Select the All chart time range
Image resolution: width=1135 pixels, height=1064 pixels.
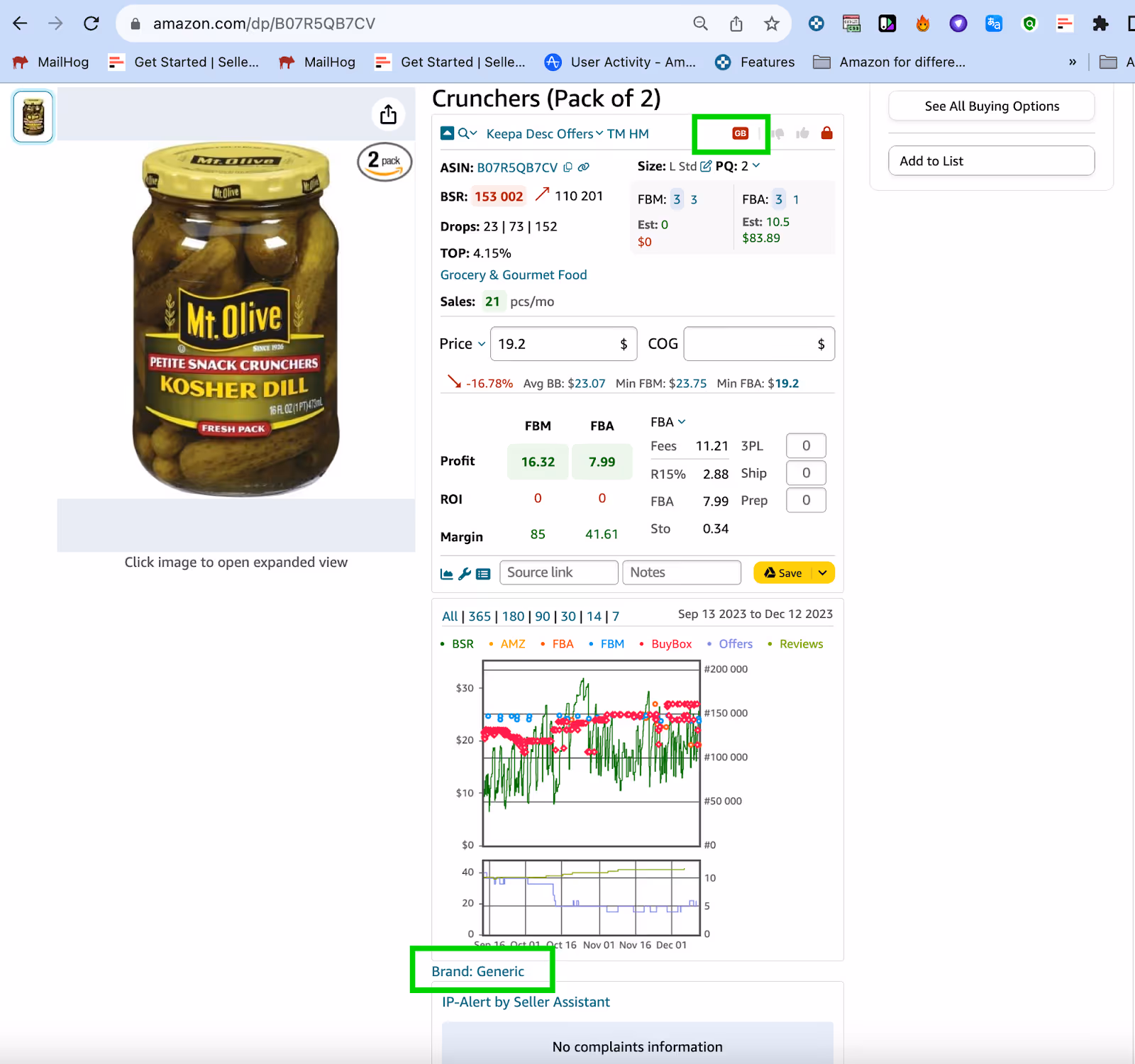click(450, 616)
